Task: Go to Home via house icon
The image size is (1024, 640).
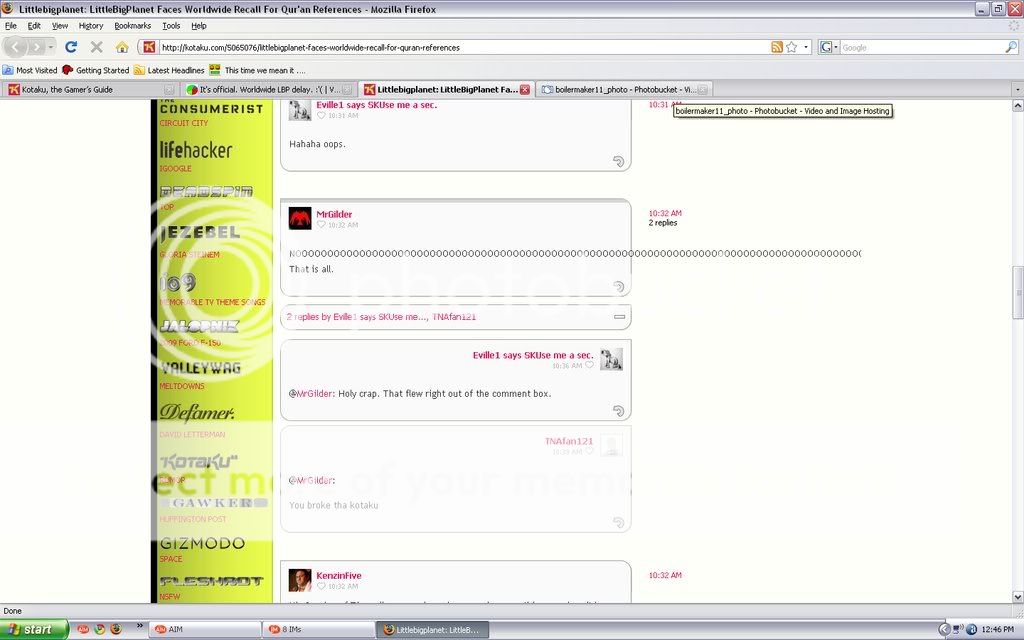Action: pos(122,47)
